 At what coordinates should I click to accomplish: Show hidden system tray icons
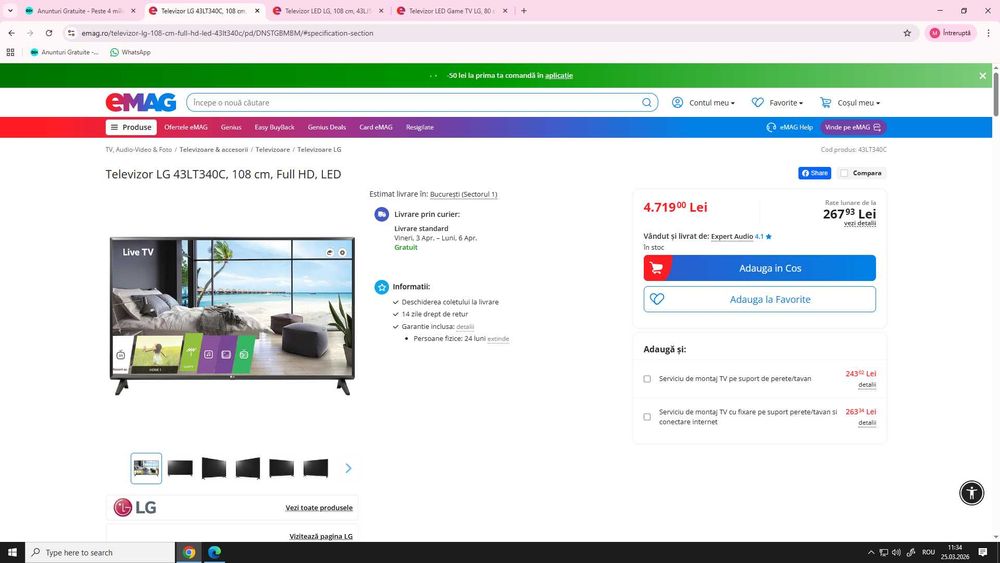(871, 552)
